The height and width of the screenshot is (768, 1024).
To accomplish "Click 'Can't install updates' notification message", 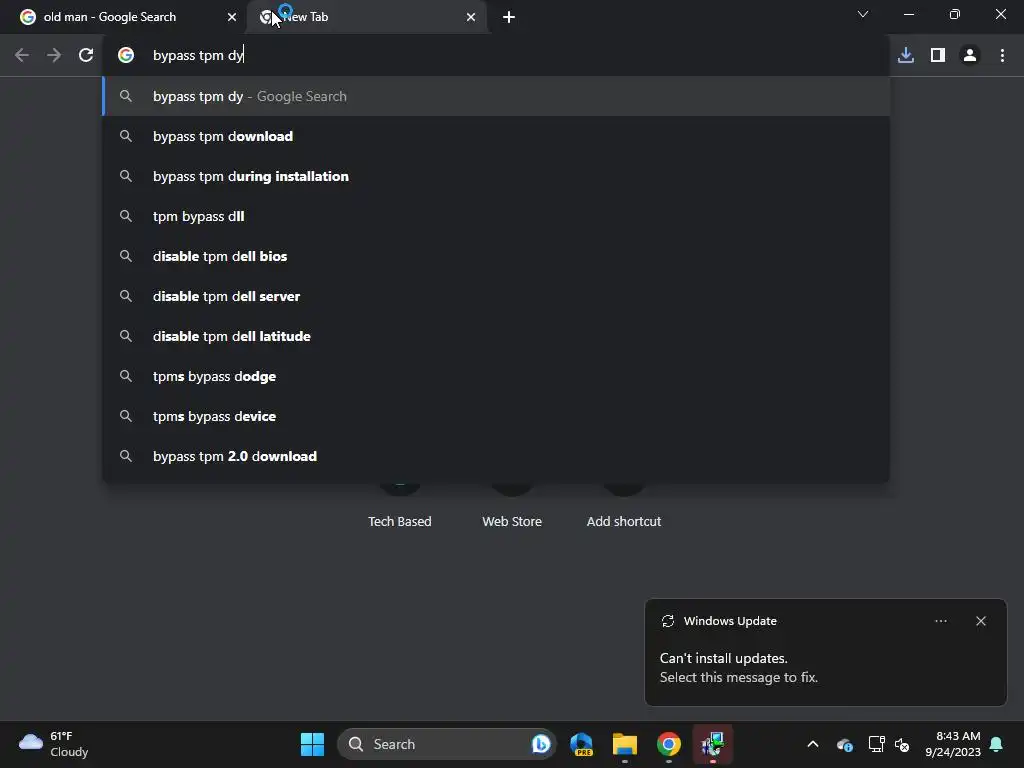I will pos(738,667).
